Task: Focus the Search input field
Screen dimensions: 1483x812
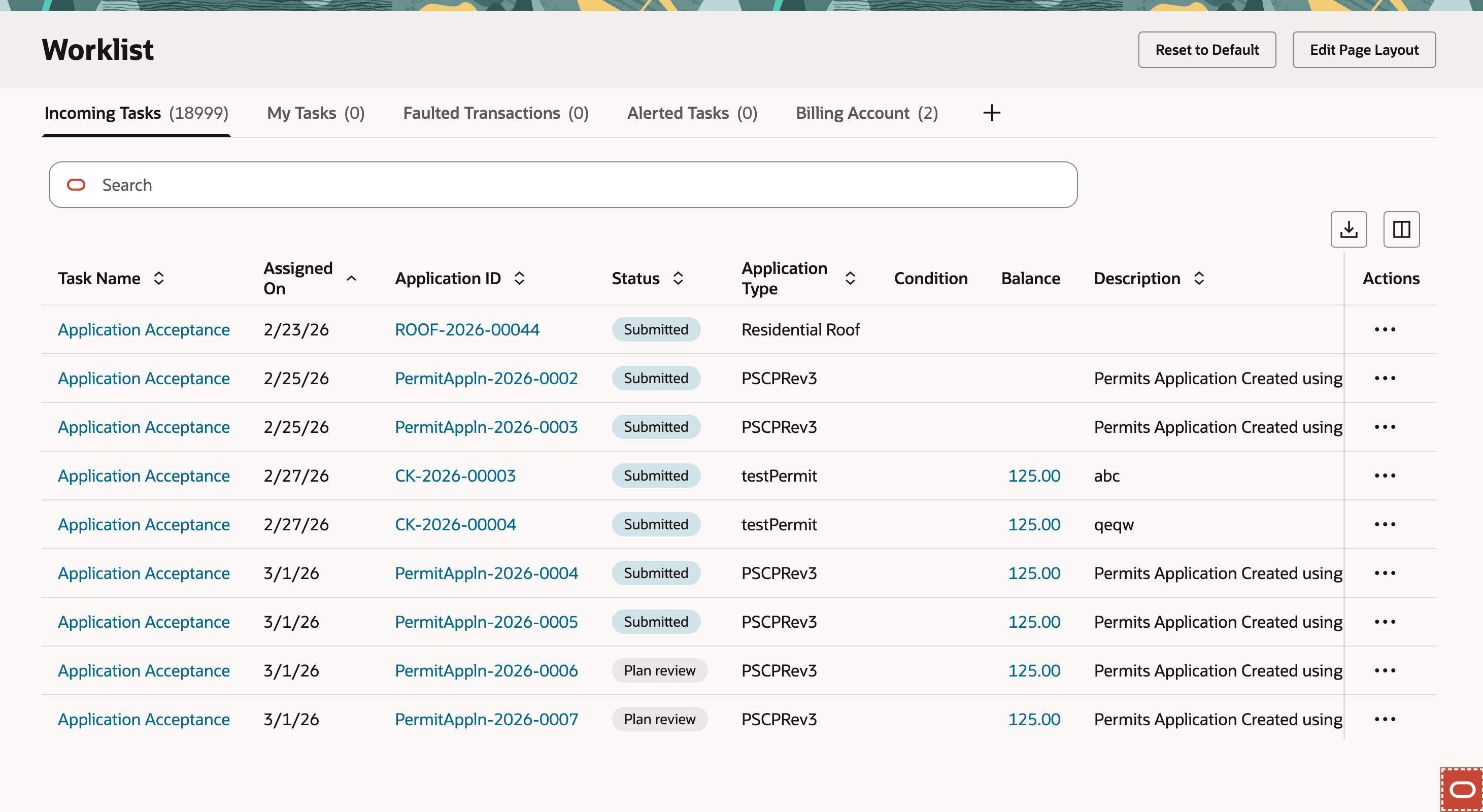Action: [563, 185]
